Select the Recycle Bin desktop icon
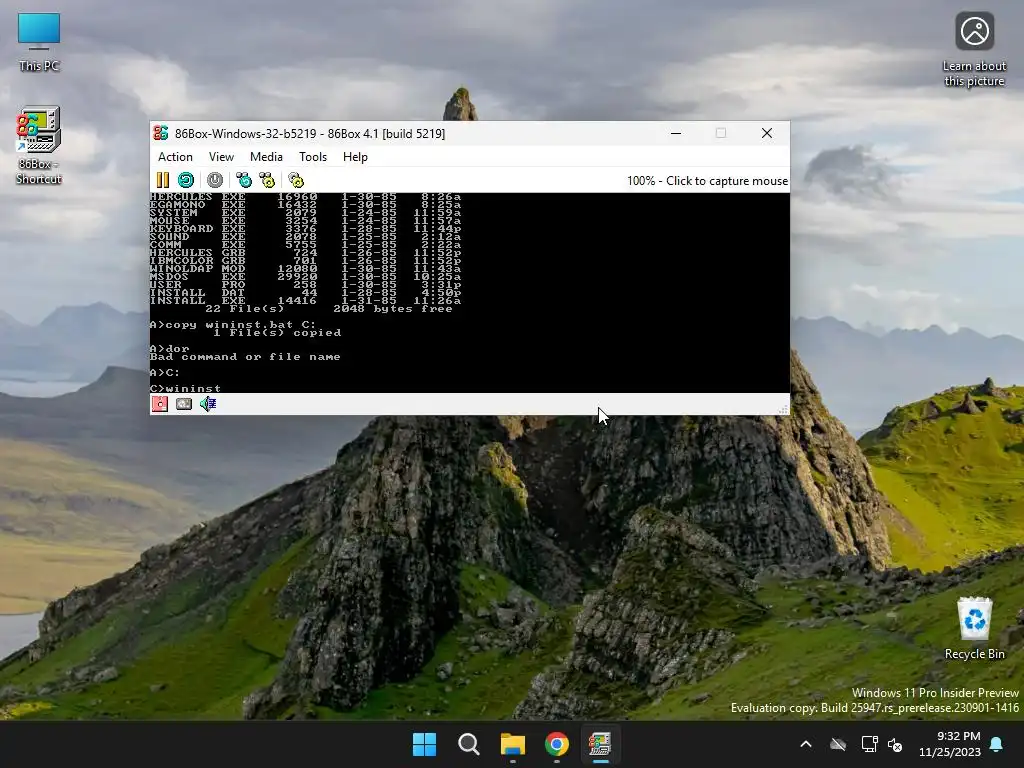The width and height of the screenshot is (1024, 768). [974, 628]
